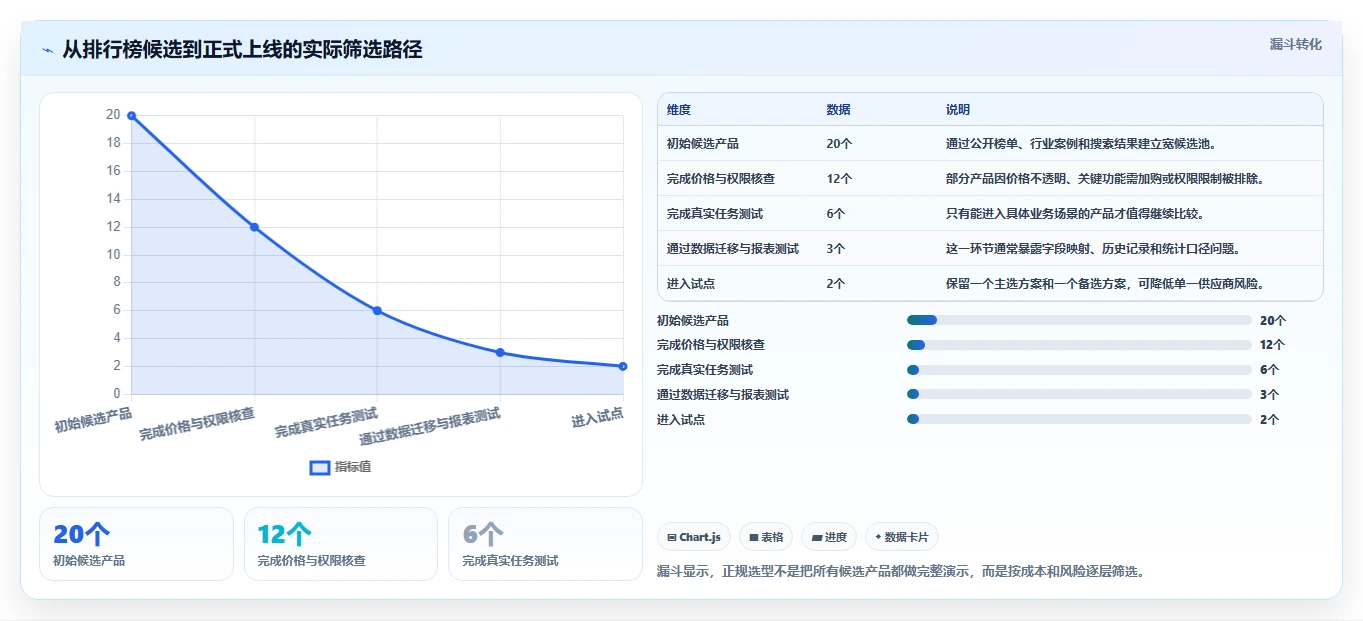Click the 初始候选产品 x-axis label
This screenshot has height=621, width=1363.
tap(93, 419)
